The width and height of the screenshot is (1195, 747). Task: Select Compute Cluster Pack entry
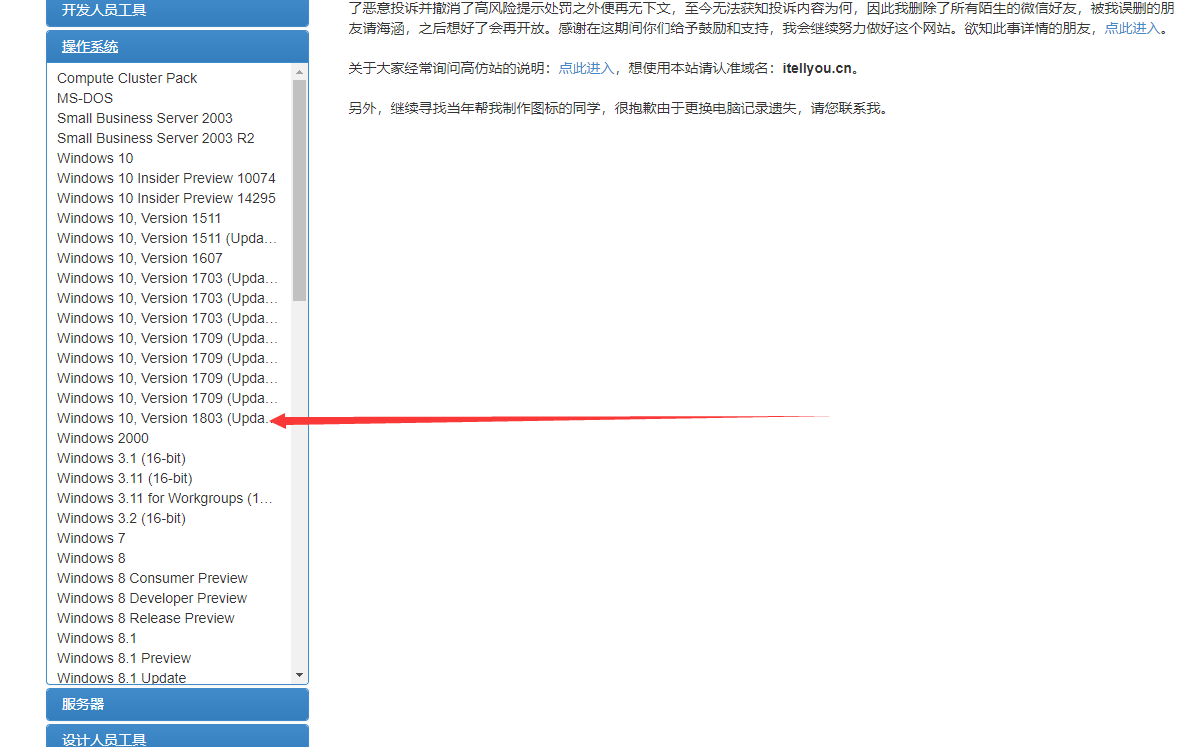pos(127,78)
